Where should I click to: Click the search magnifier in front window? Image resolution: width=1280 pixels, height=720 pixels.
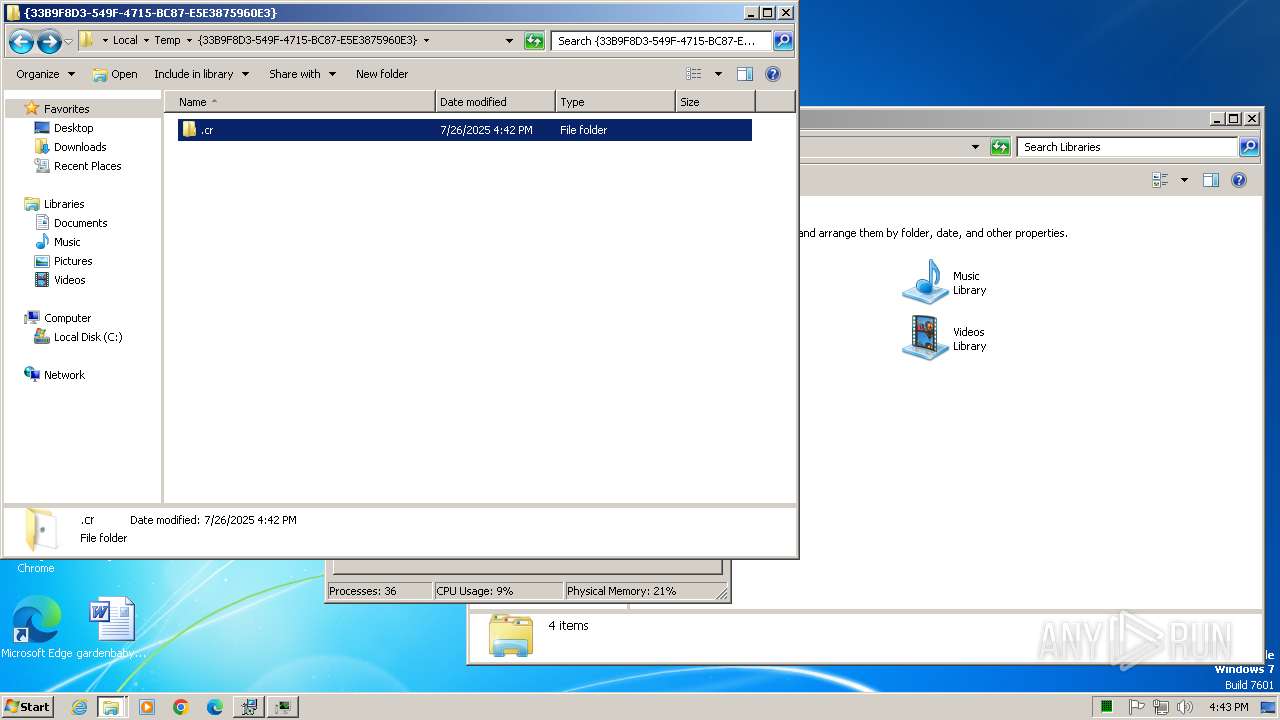pyautogui.click(x=783, y=41)
